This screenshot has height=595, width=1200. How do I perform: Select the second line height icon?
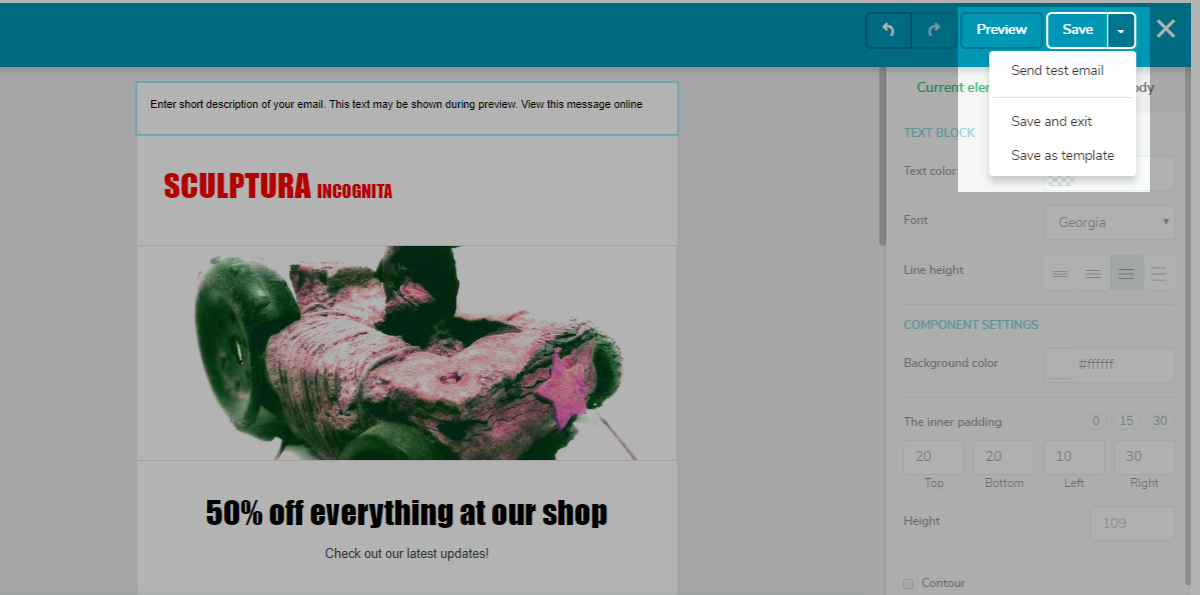tap(1093, 273)
